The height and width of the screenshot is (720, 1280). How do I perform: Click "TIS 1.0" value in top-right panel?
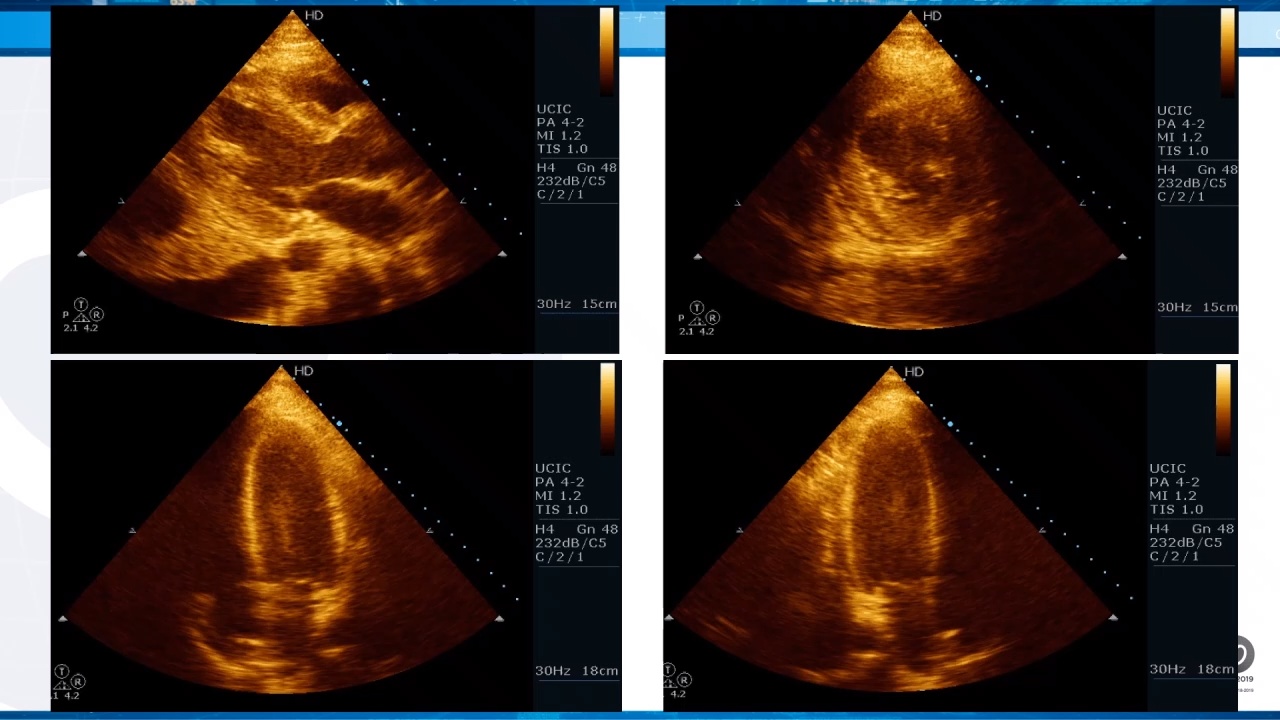click(1183, 150)
